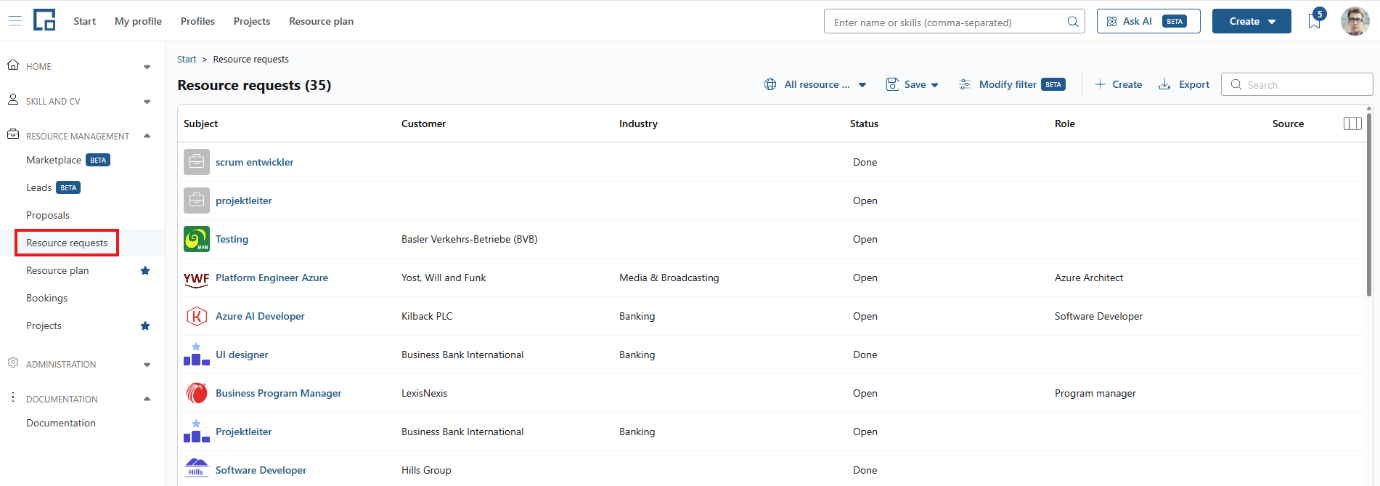Open Projects in the top navigation
Image resolution: width=1380 pixels, height=486 pixels.
click(252, 21)
